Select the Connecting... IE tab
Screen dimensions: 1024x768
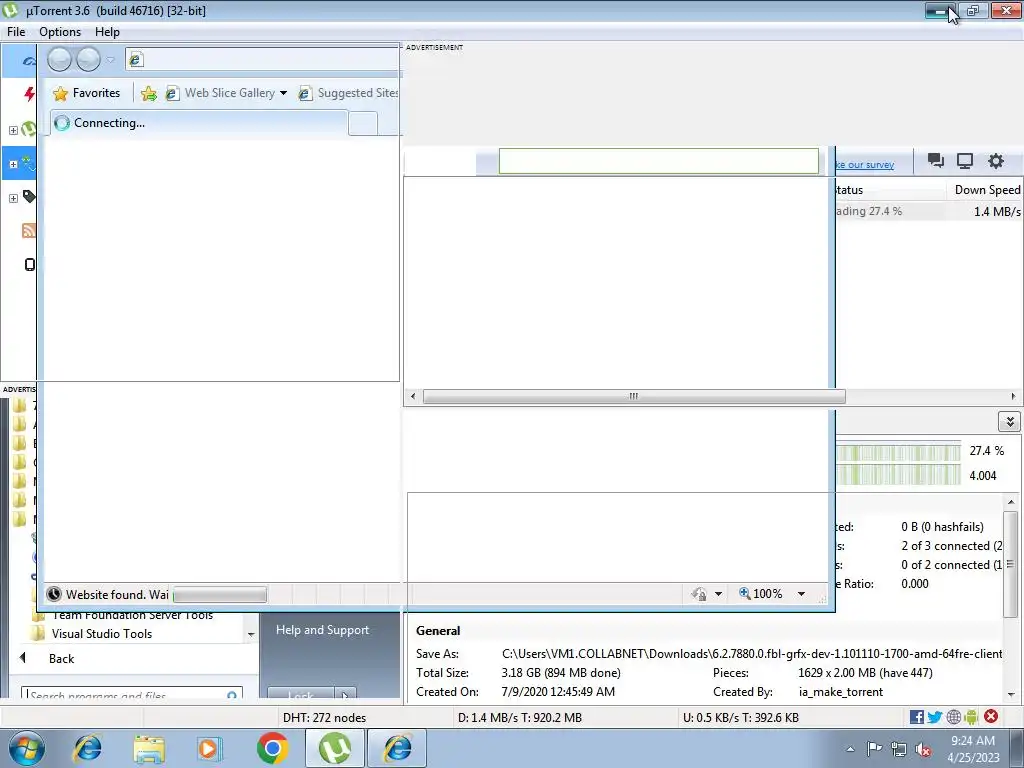click(199, 123)
